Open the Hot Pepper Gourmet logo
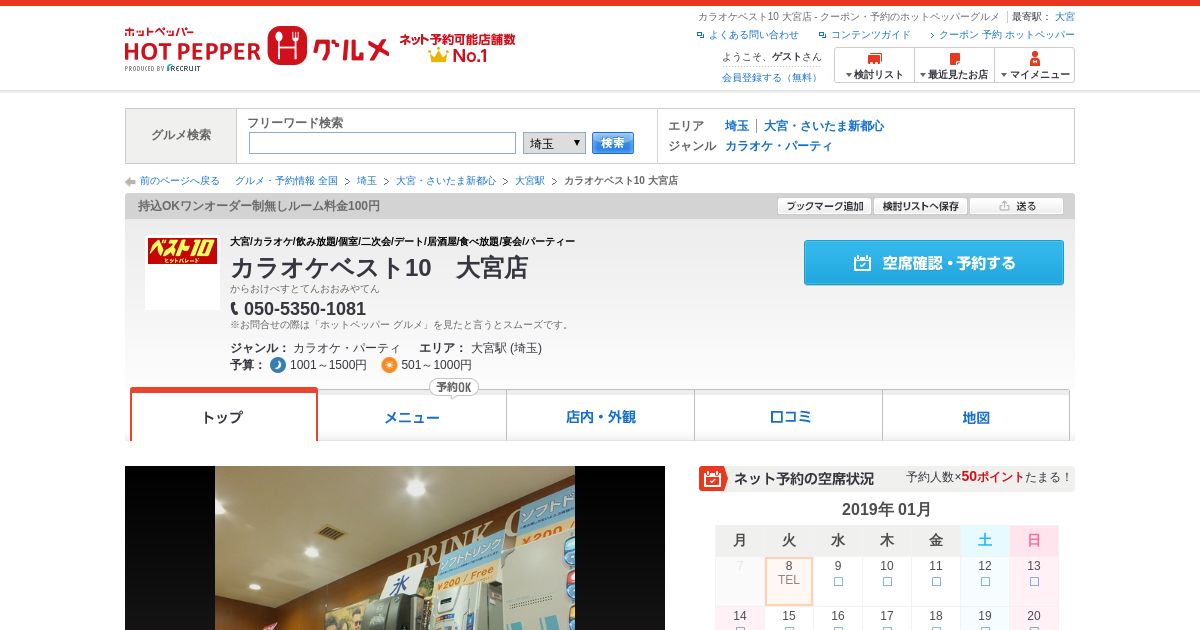This screenshot has width=1200, height=630. [x=257, y=49]
